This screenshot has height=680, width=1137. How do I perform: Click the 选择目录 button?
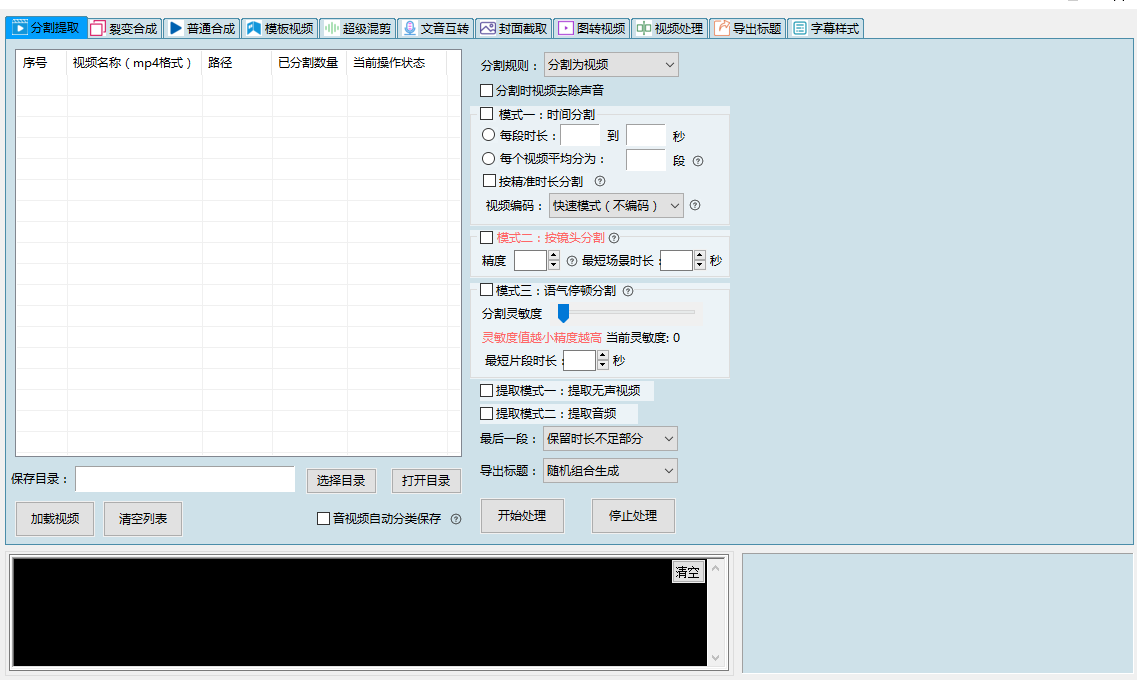(340, 481)
